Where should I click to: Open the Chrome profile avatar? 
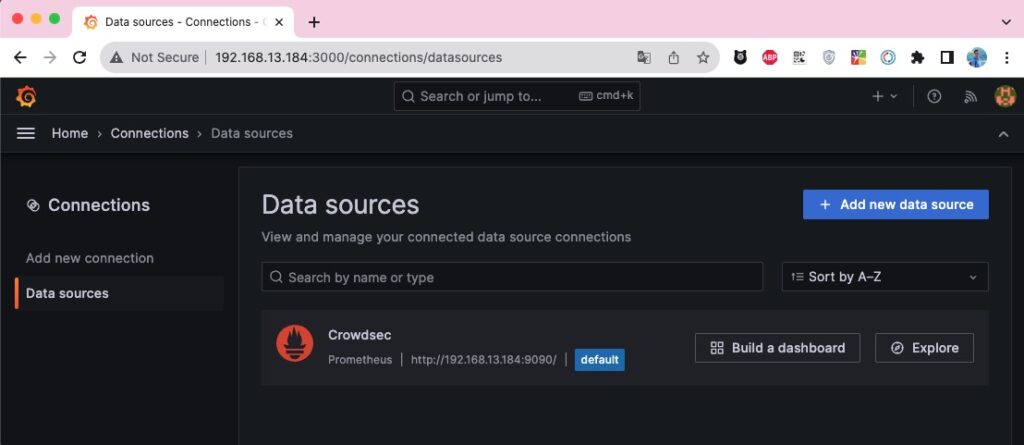977,58
